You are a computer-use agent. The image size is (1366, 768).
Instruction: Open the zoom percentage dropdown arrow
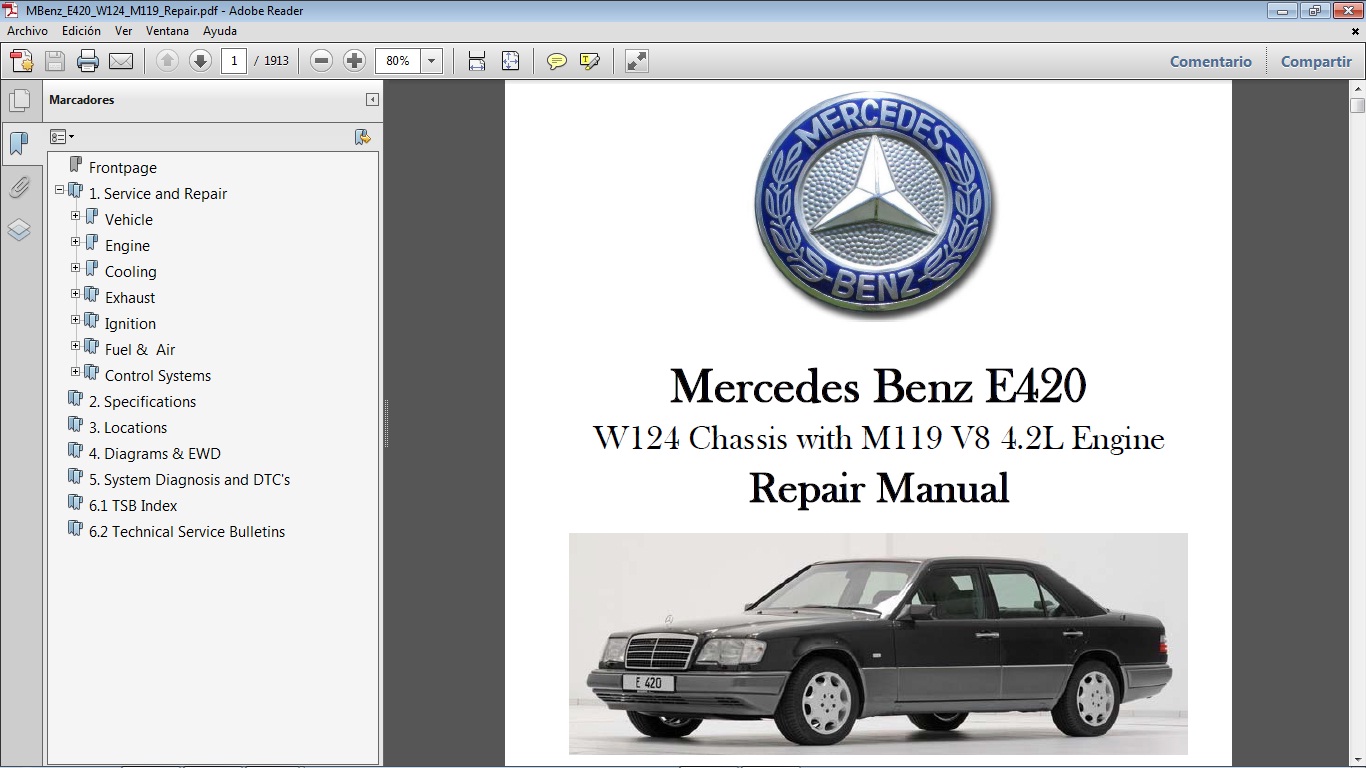pos(431,61)
